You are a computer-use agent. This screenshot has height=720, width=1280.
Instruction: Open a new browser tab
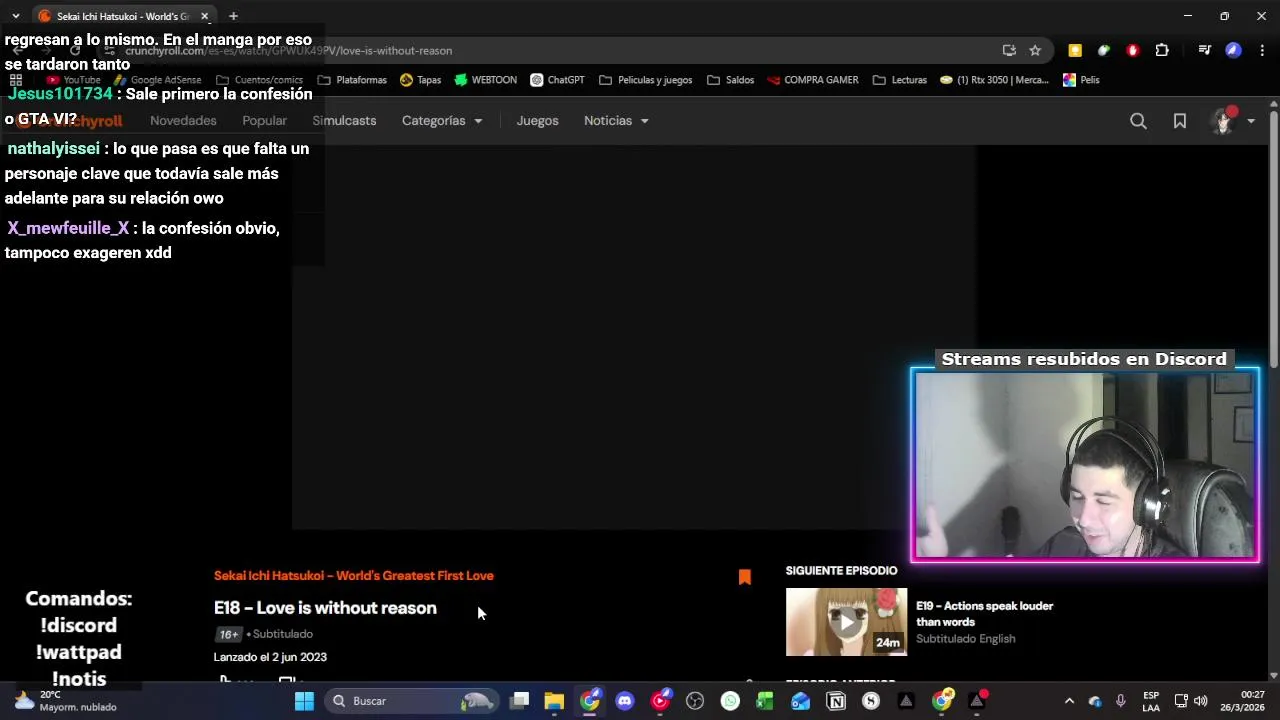(233, 16)
